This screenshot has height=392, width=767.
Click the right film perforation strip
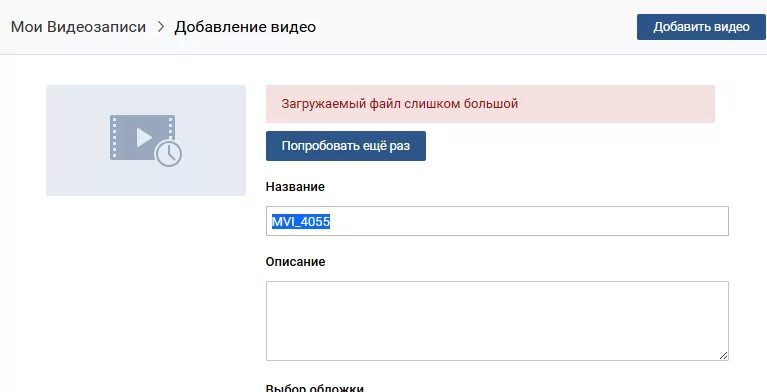(x=171, y=129)
